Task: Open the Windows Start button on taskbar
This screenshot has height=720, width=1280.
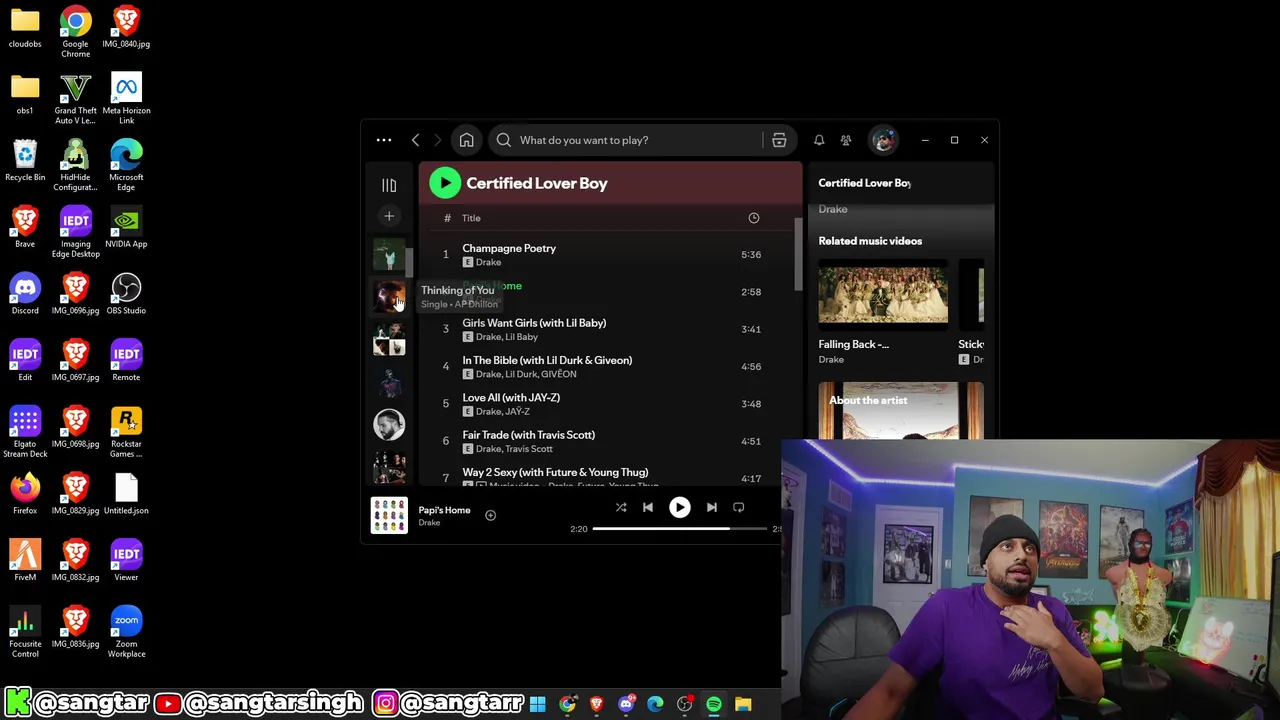Action: [x=537, y=705]
